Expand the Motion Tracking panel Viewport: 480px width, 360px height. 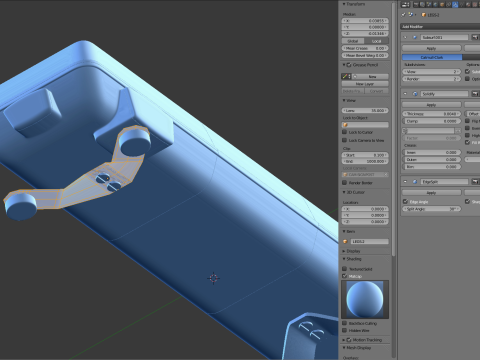(344, 340)
